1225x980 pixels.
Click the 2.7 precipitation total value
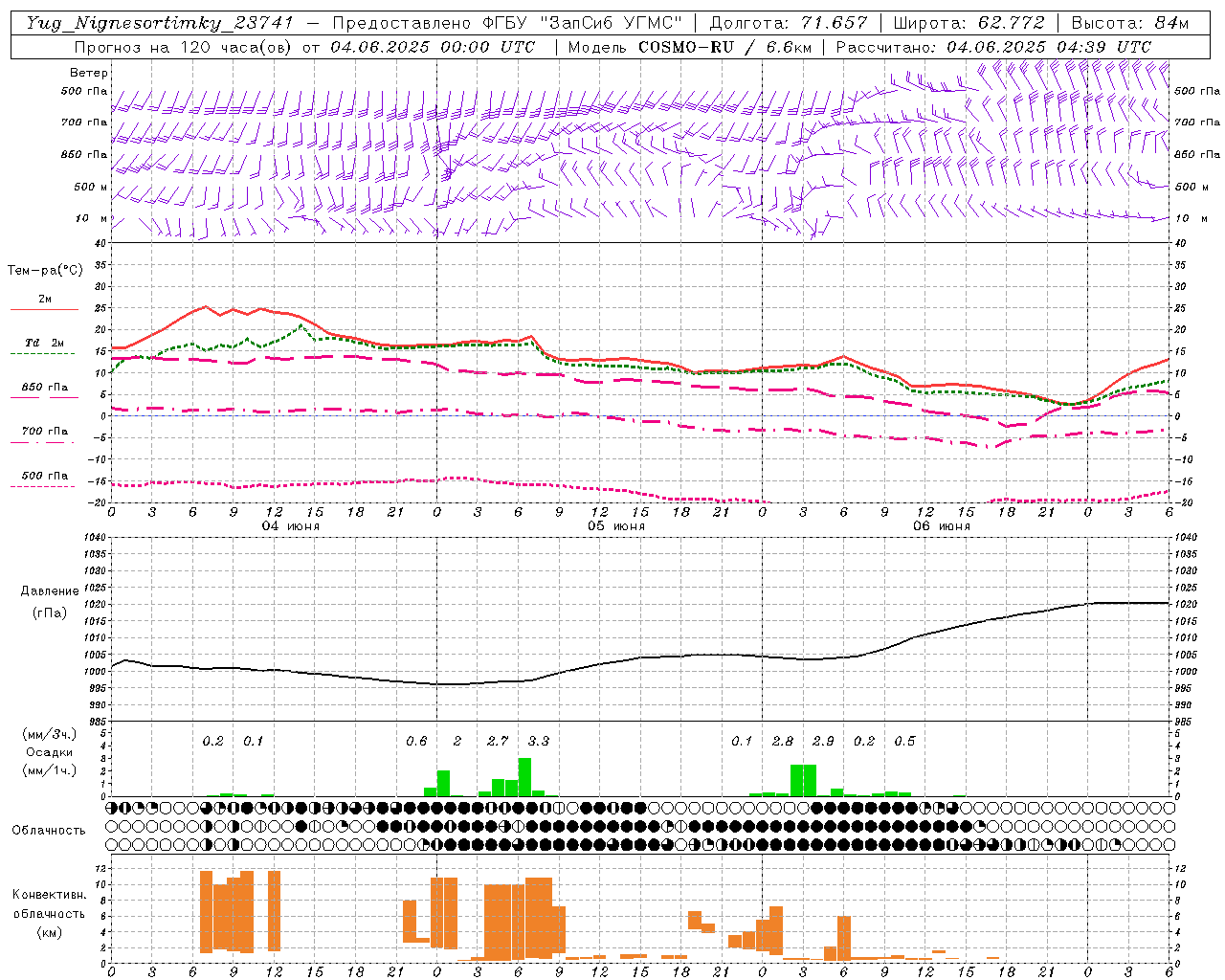[x=498, y=742]
